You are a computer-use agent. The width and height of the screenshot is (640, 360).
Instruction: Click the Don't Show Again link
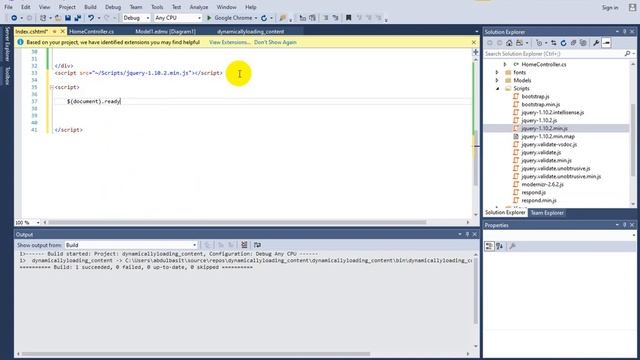[x=275, y=42]
